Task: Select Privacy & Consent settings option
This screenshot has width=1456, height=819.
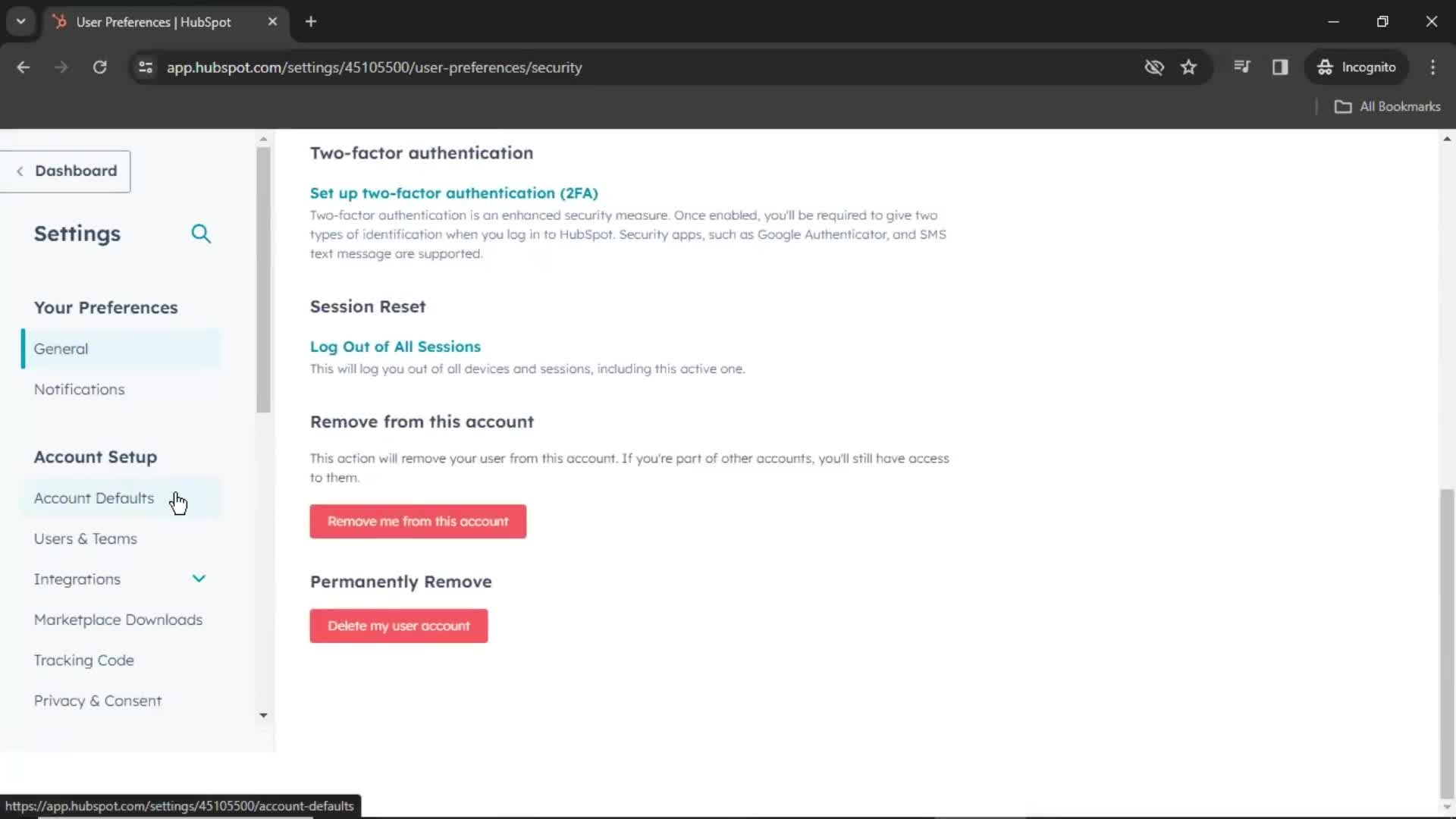Action: point(98,700)
